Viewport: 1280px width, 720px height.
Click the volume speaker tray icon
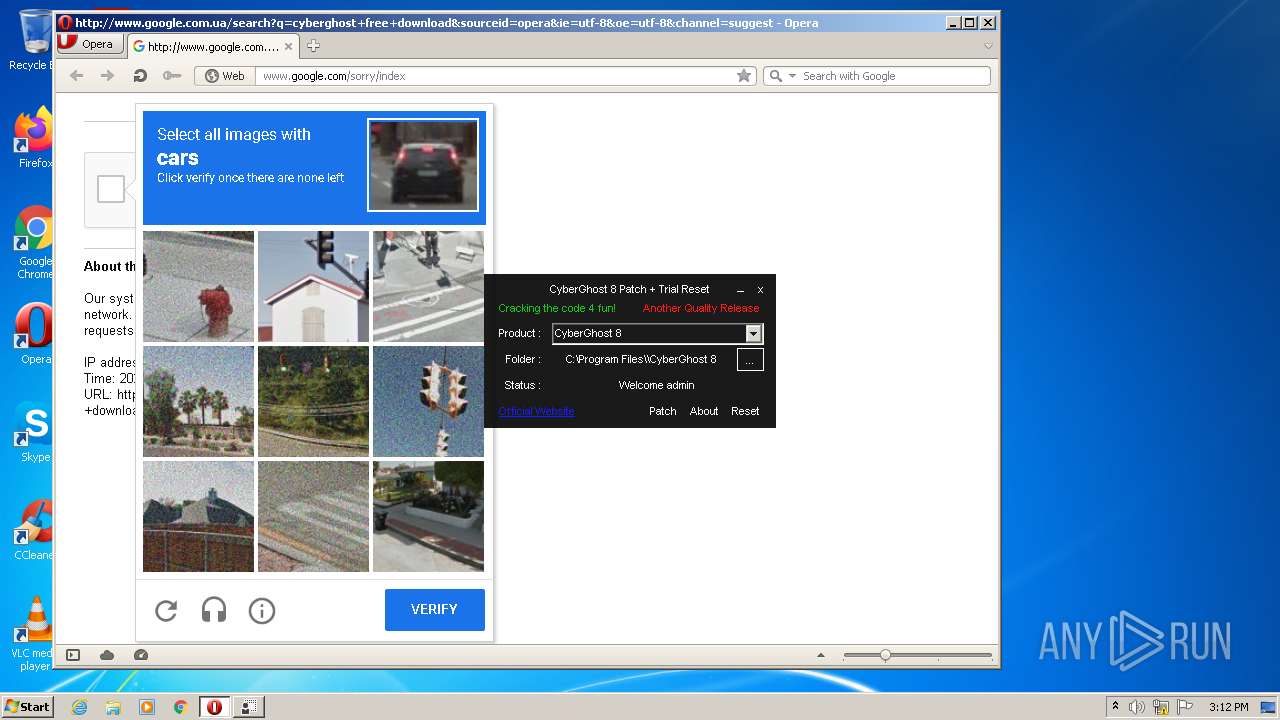pyautogui.click(x=1137, y=707)
